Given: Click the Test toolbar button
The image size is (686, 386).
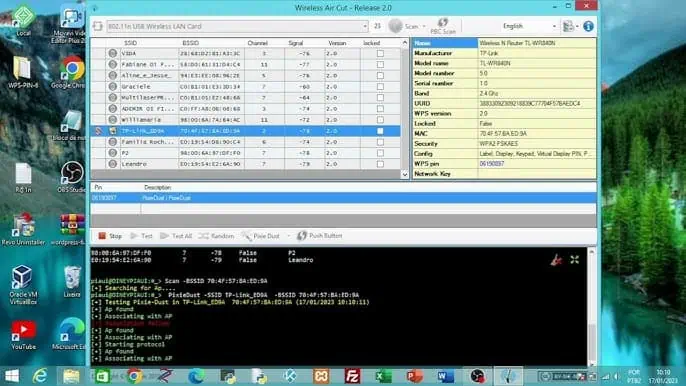Looking at the screenshot, I should [x=141, y=236].
